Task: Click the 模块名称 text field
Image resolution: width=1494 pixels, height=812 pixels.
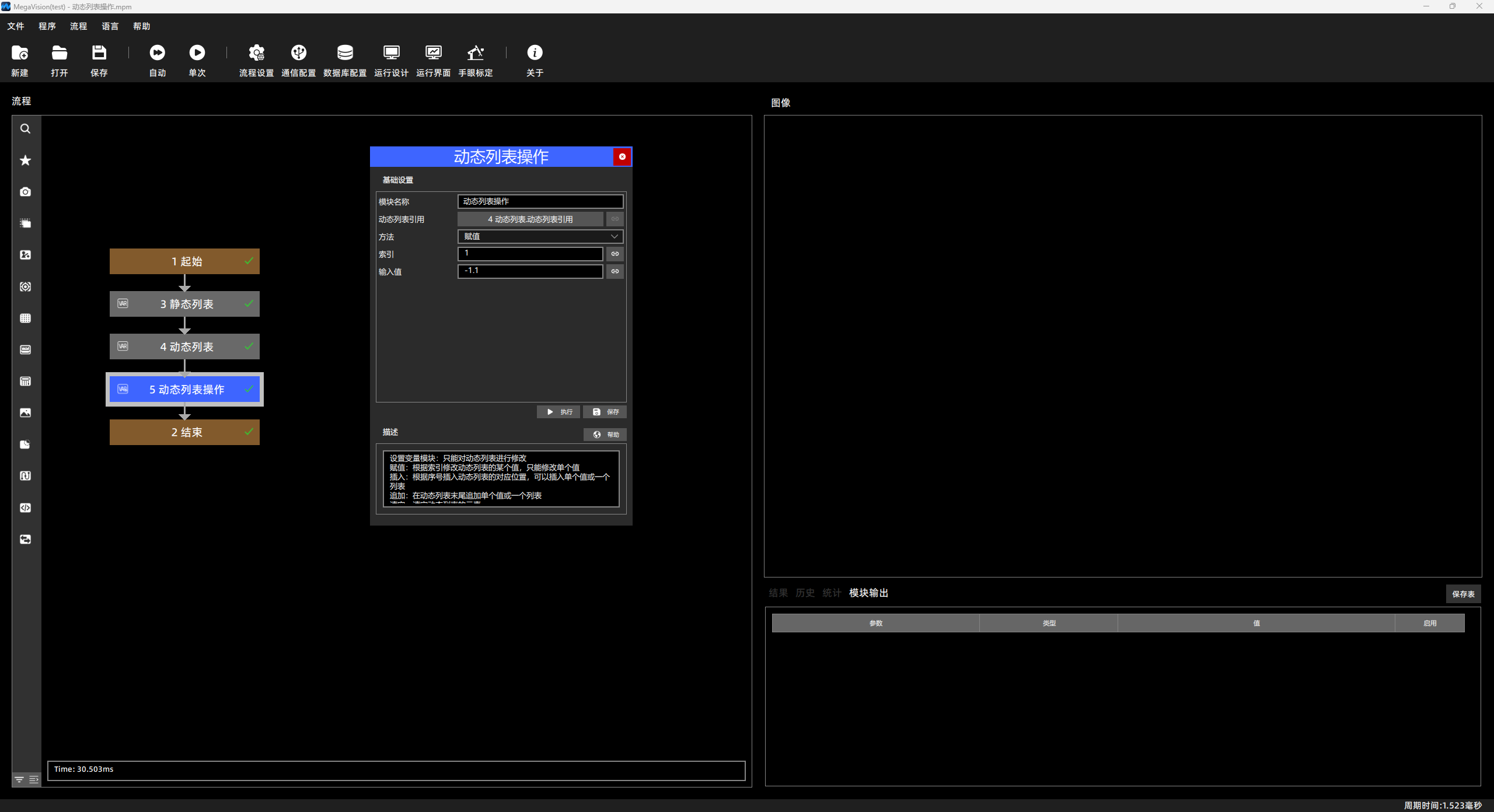Action: point(540,201)
